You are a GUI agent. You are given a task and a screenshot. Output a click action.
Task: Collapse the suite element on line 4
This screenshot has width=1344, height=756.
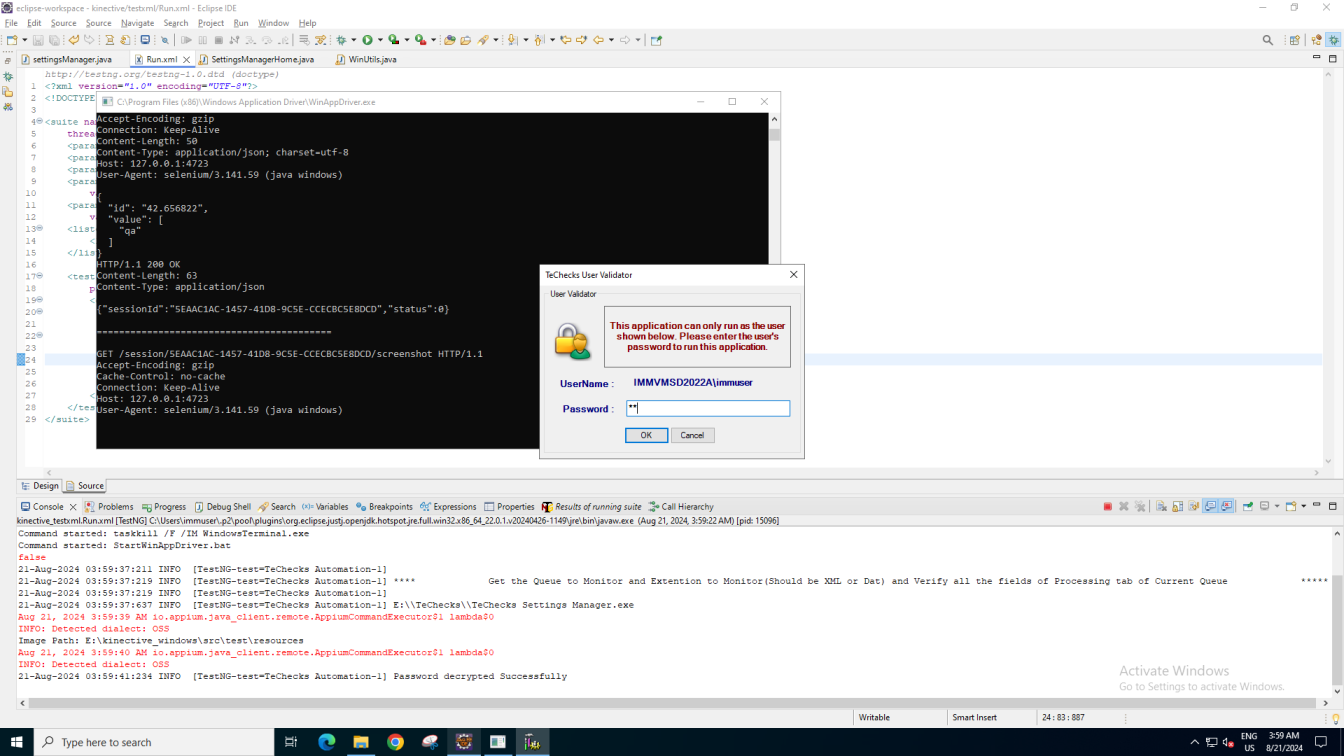(x=39, y=122)
